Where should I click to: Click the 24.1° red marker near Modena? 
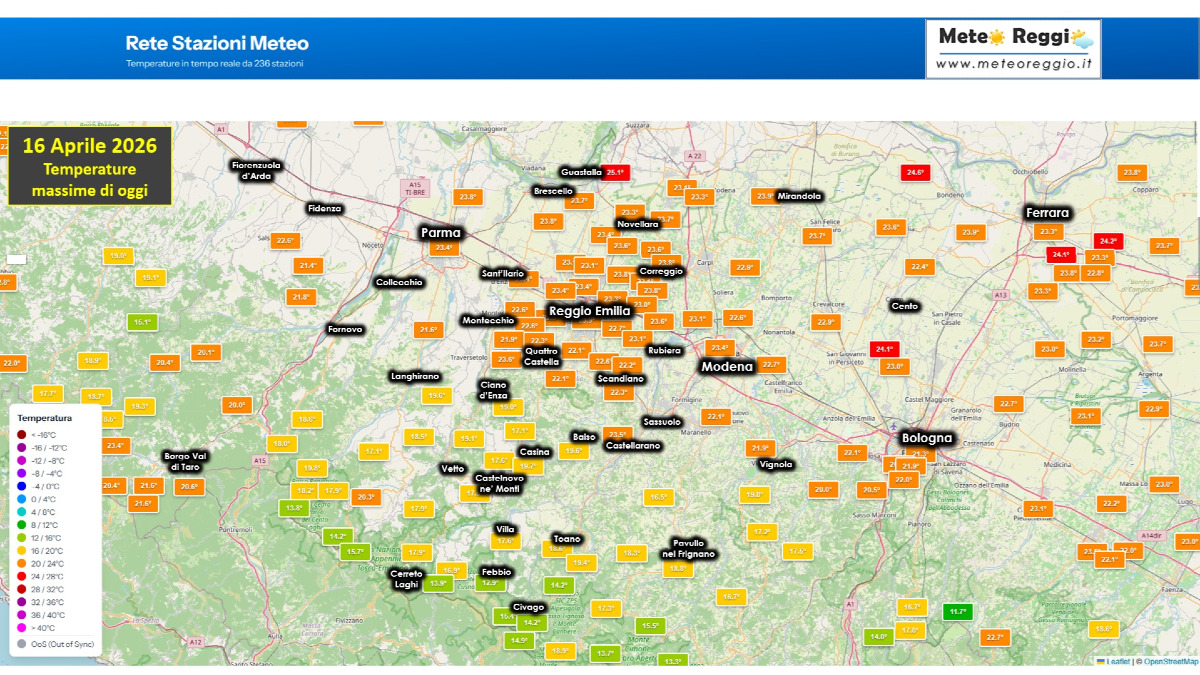point(884,348)
